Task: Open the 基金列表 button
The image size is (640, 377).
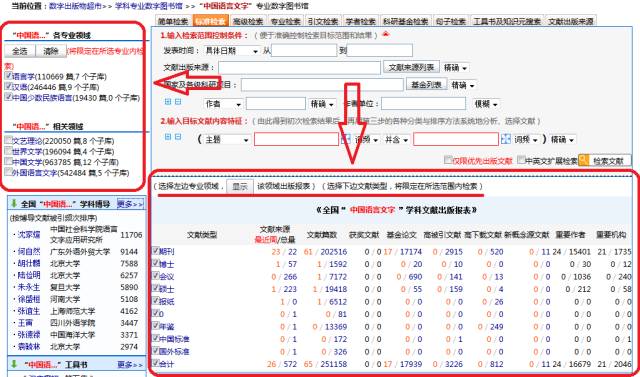Action: 426,85
